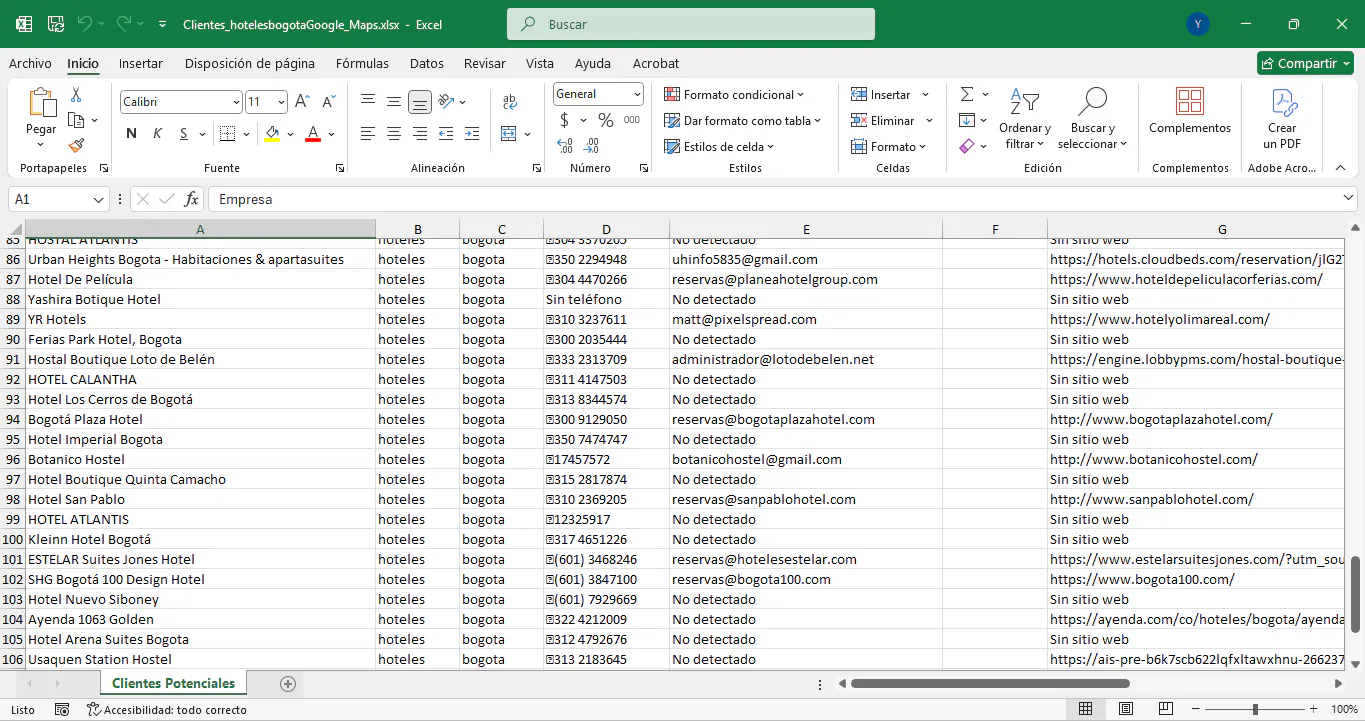
Task: Open text orientation options
Action: coord(446,101)
